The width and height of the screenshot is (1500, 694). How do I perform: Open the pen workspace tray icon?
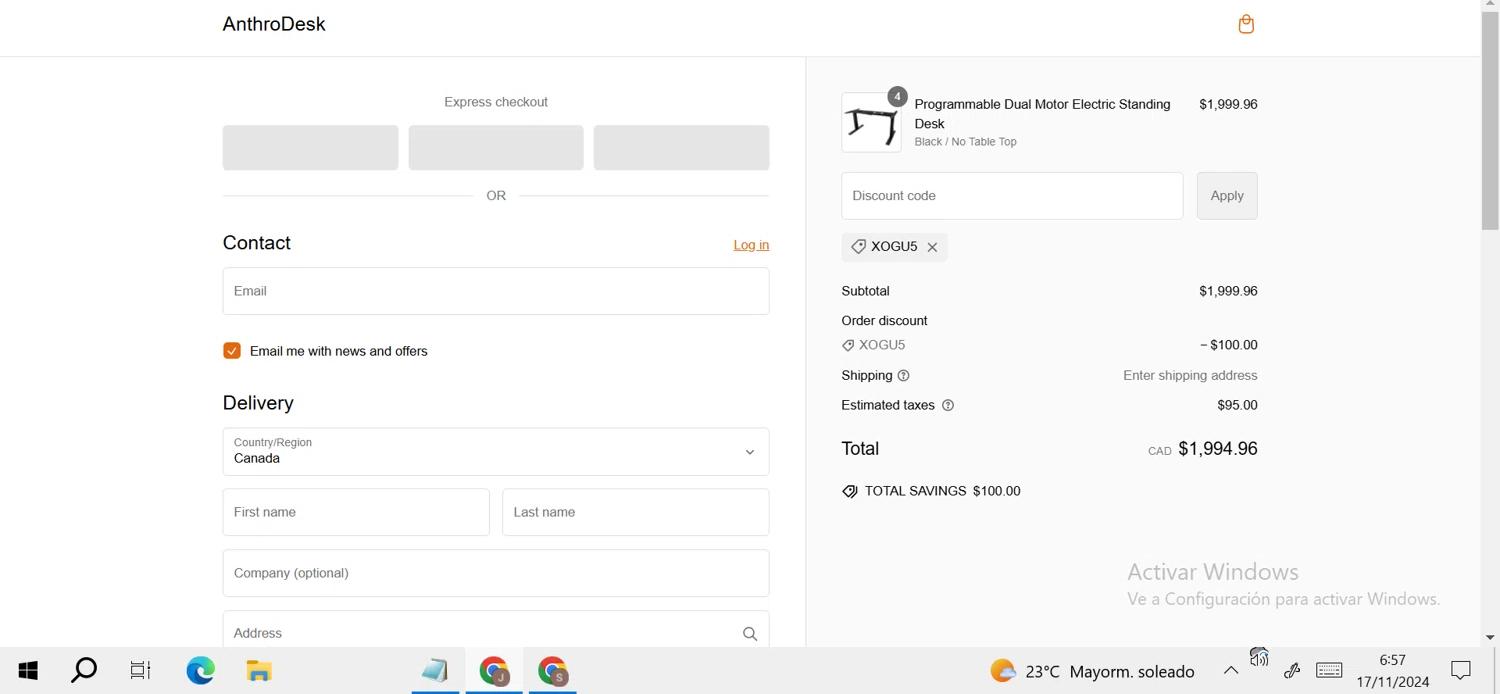pyautogui.click(x=1291, y=671)
